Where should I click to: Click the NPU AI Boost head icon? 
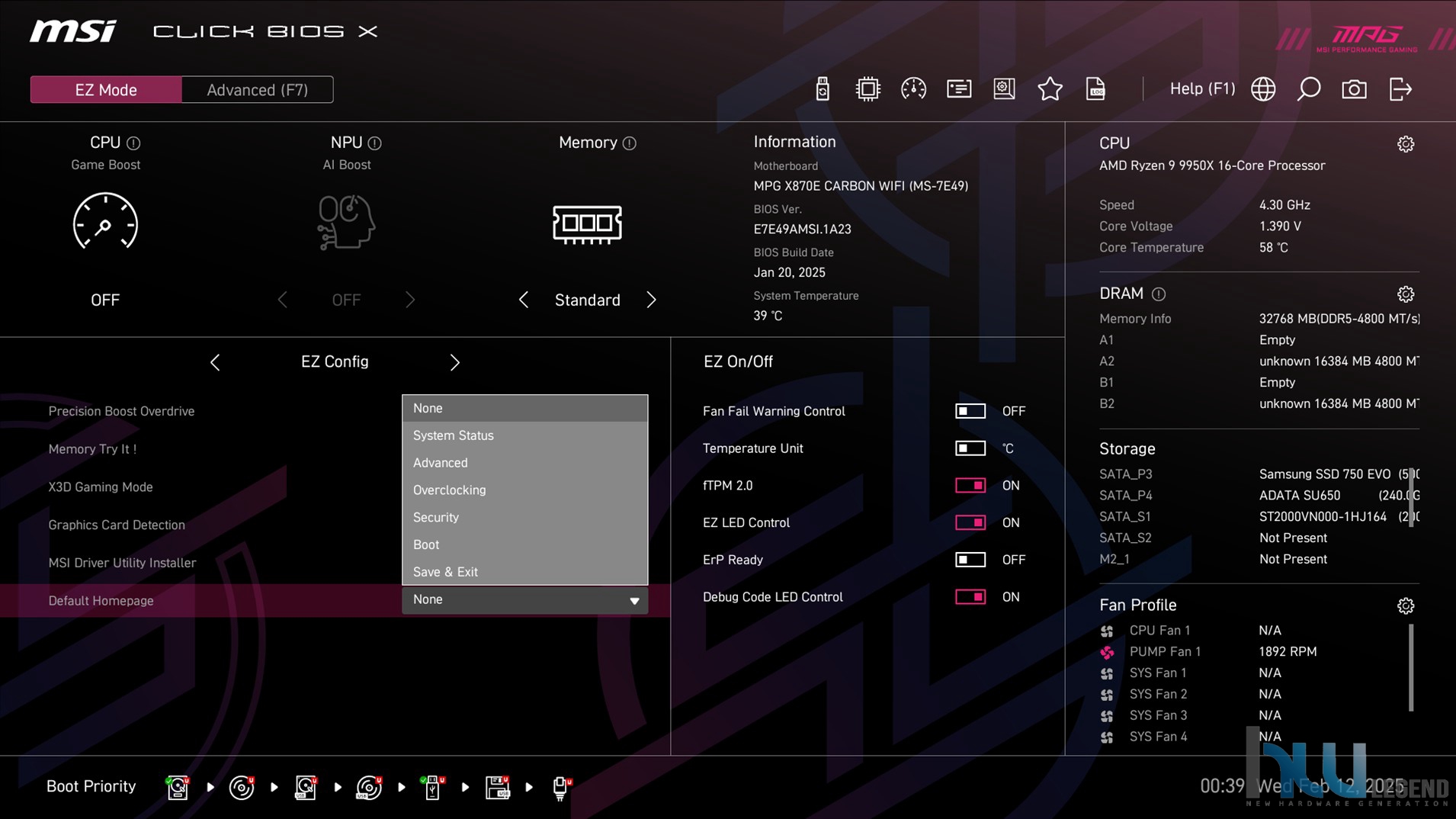[x=346, y=222]
